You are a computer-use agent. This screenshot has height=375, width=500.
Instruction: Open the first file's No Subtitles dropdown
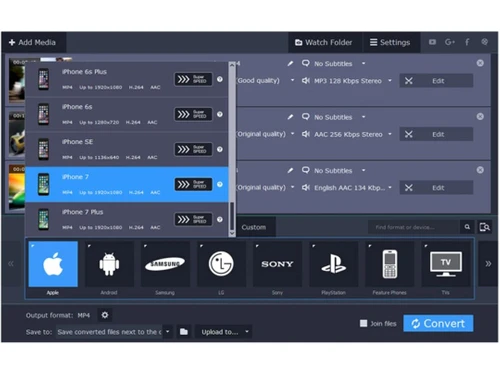tap(333, 64)
